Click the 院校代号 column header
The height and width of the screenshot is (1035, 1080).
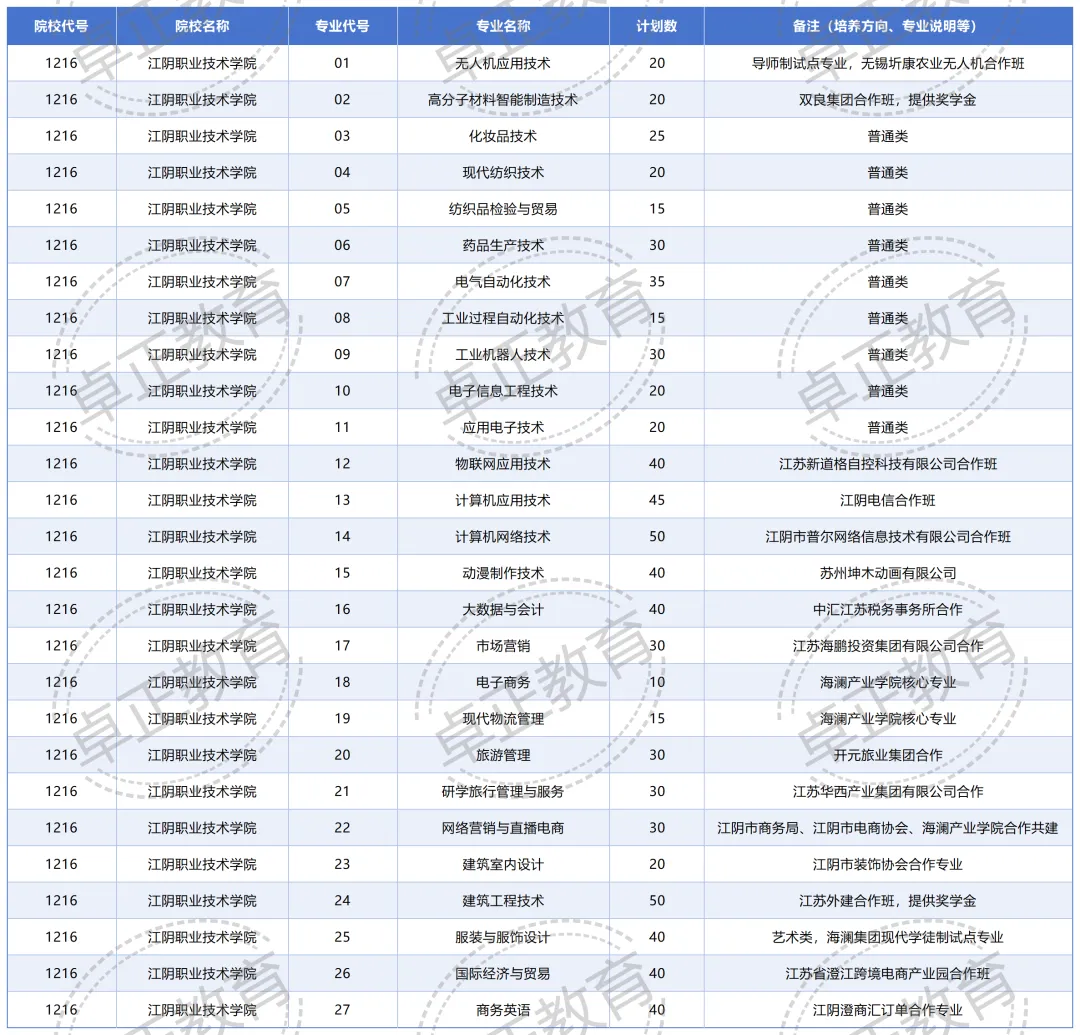61,26
